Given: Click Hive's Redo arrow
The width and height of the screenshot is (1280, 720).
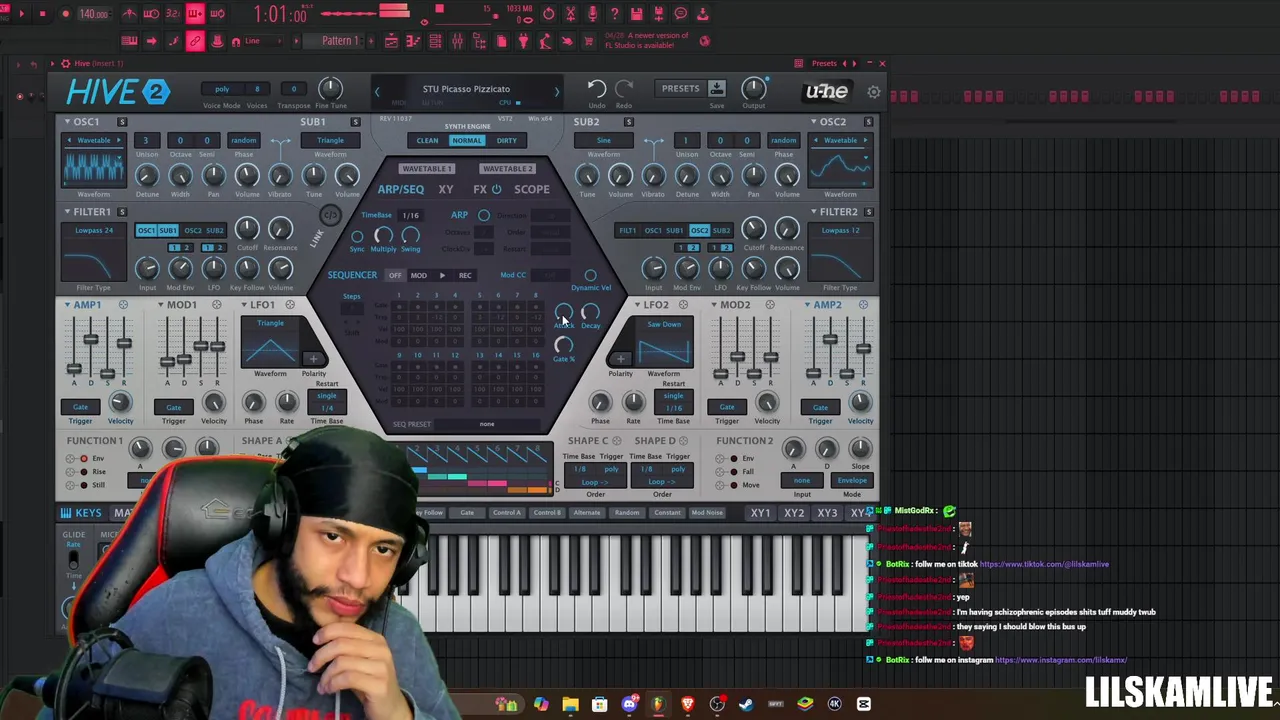Looking at the screenshot, I should pyautogui.click(x=624, y=89).
